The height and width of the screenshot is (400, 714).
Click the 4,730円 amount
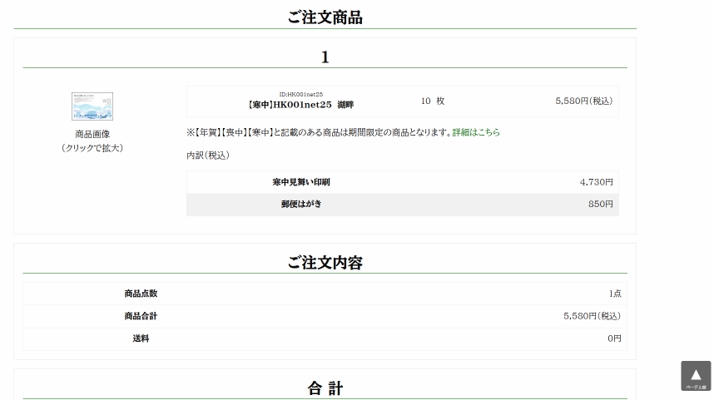(x=596, y=182)
